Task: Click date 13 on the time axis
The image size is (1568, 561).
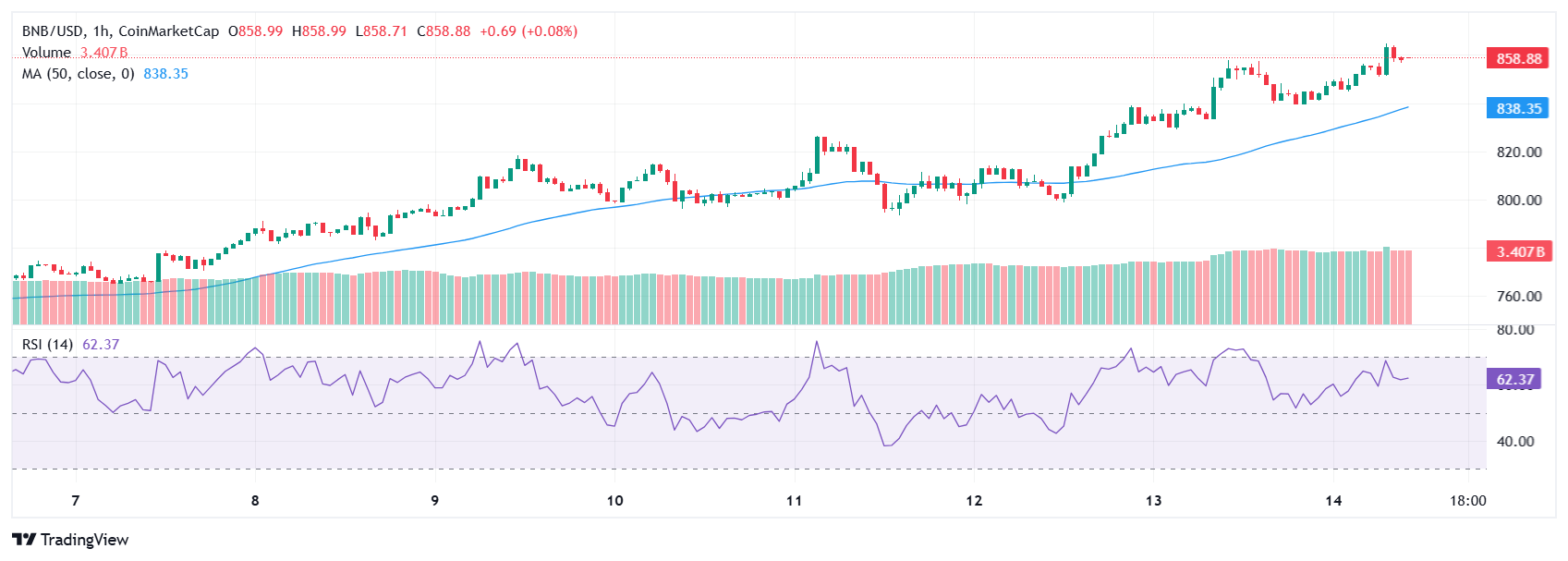Action: (1153, 501)
